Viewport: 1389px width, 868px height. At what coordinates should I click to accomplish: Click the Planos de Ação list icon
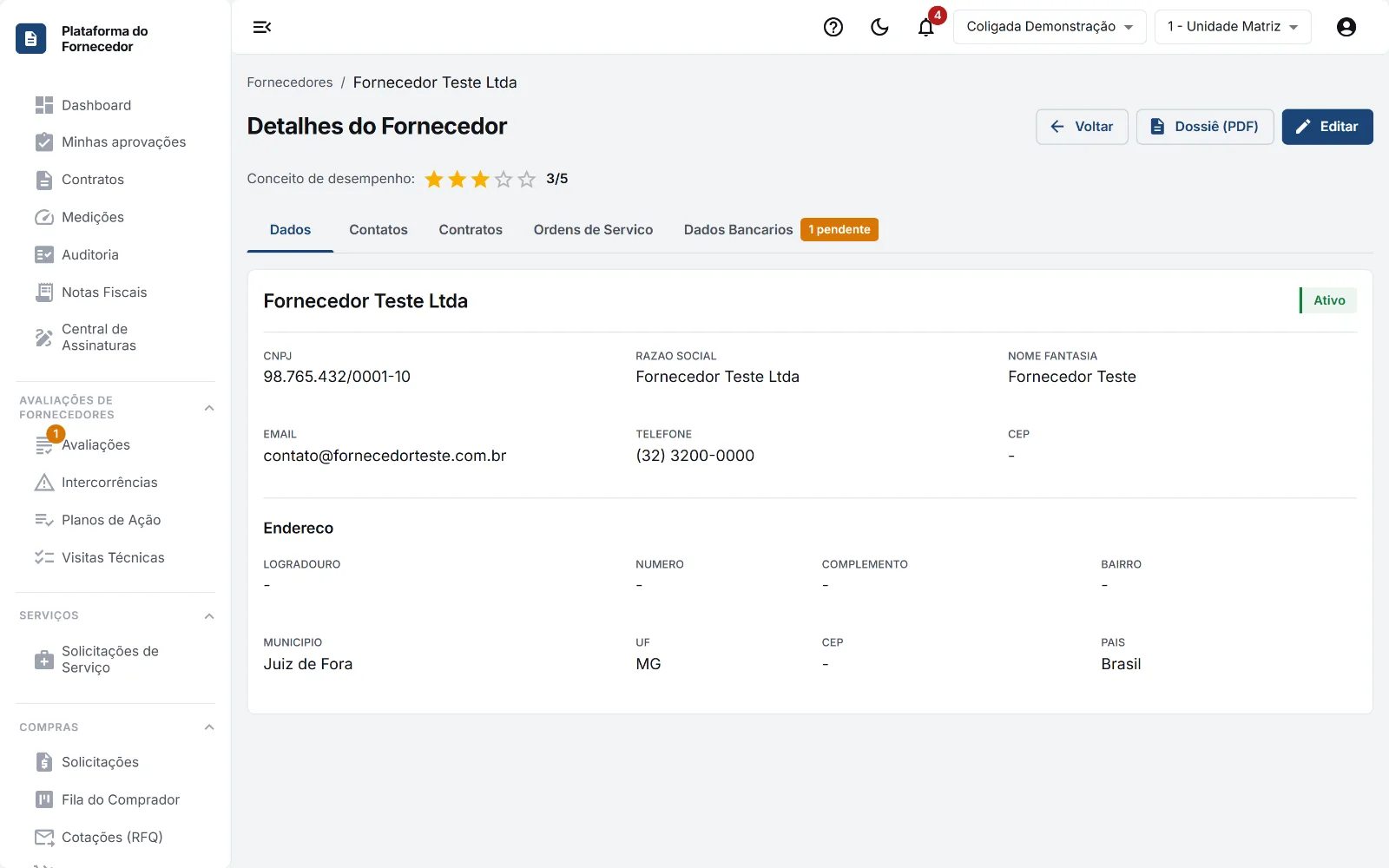point(44,520)
